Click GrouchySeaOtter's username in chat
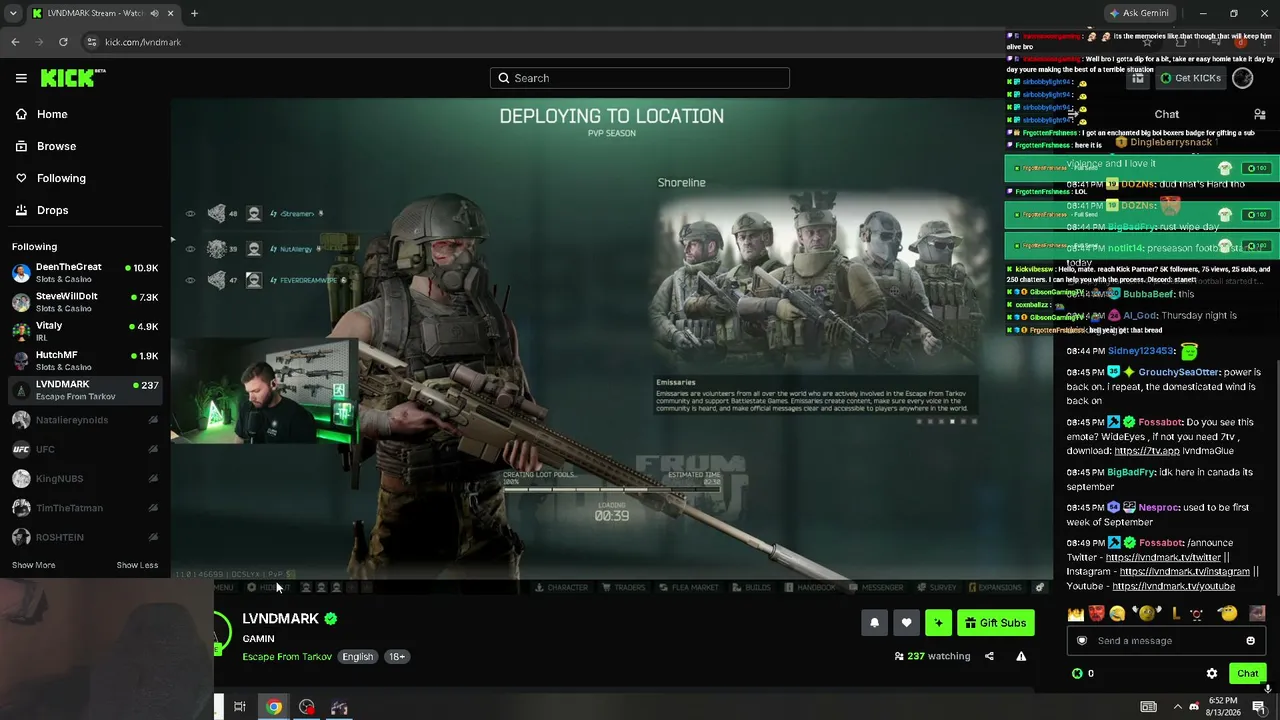The image size is (1280, 720). coord(1179,372)
